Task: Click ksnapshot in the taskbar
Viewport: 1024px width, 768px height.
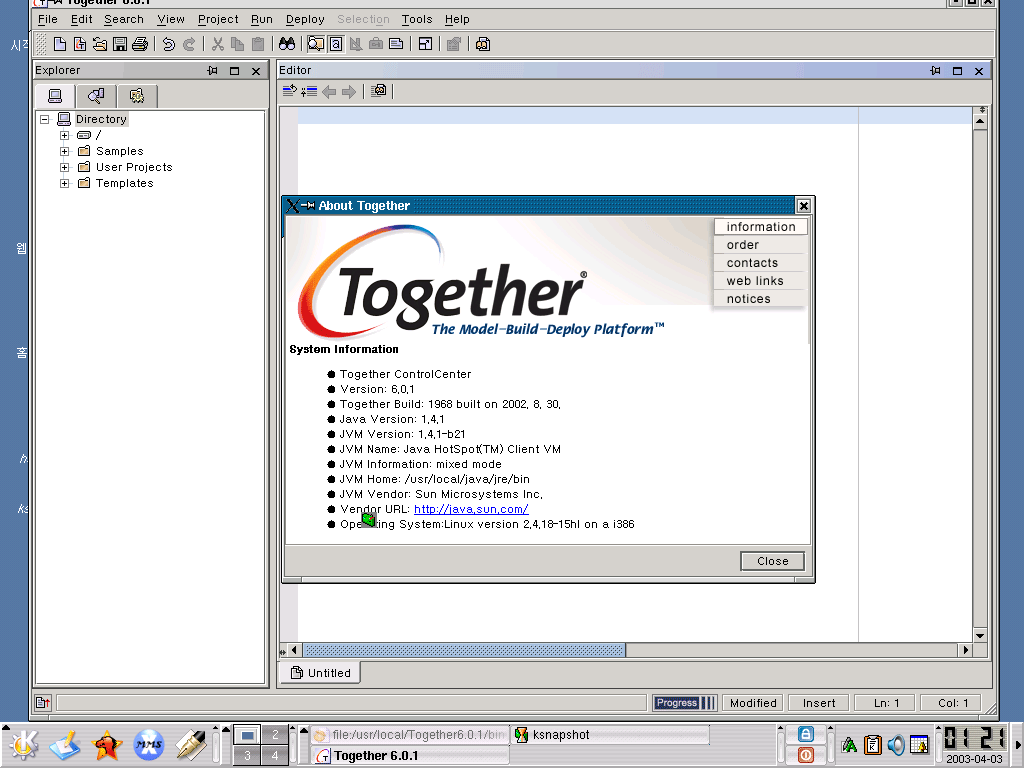Action: point(610,735)
